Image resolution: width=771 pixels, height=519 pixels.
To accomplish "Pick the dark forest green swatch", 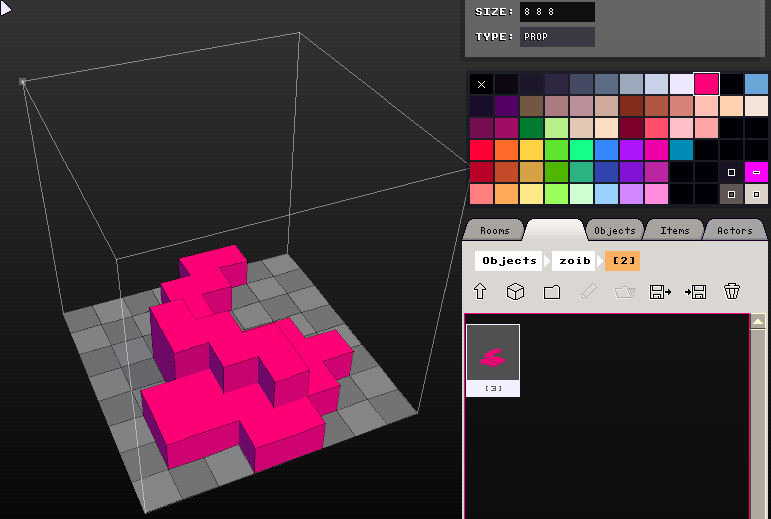I will tap(531, 128).
